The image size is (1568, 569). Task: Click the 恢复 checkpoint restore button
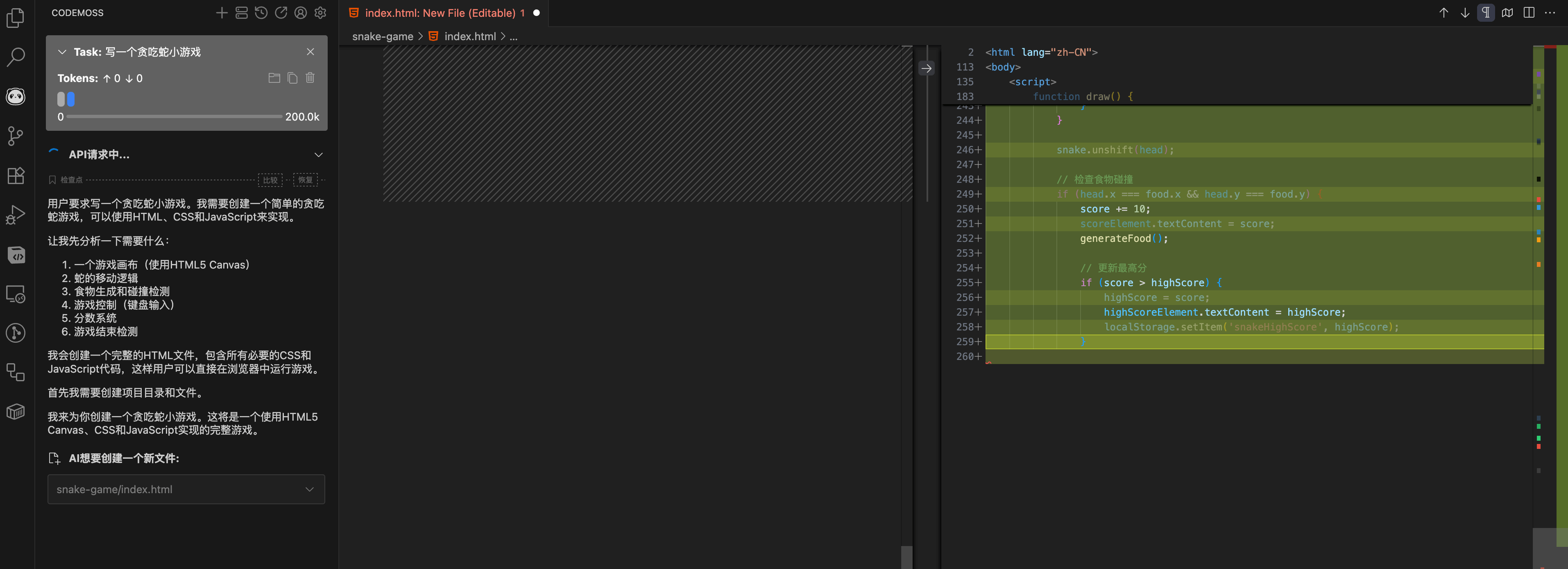click(306, 180)
